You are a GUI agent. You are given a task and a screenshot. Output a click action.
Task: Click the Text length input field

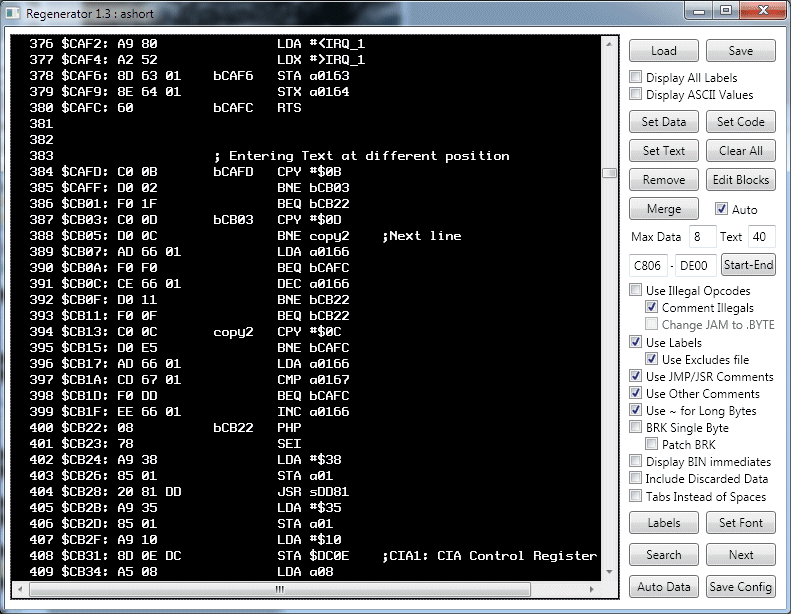762,237
